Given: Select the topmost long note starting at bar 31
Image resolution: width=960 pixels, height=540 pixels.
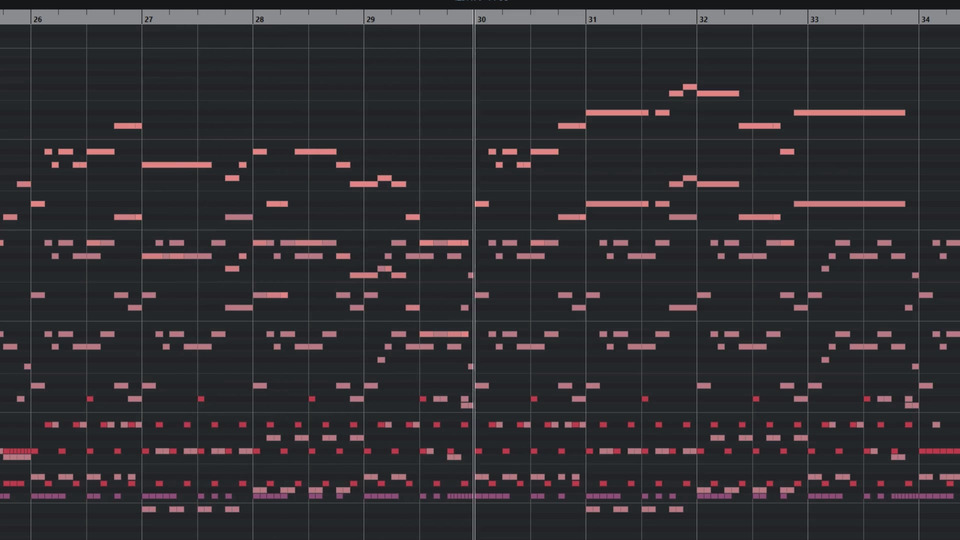Looking at the screenshot, I should 617,113.
